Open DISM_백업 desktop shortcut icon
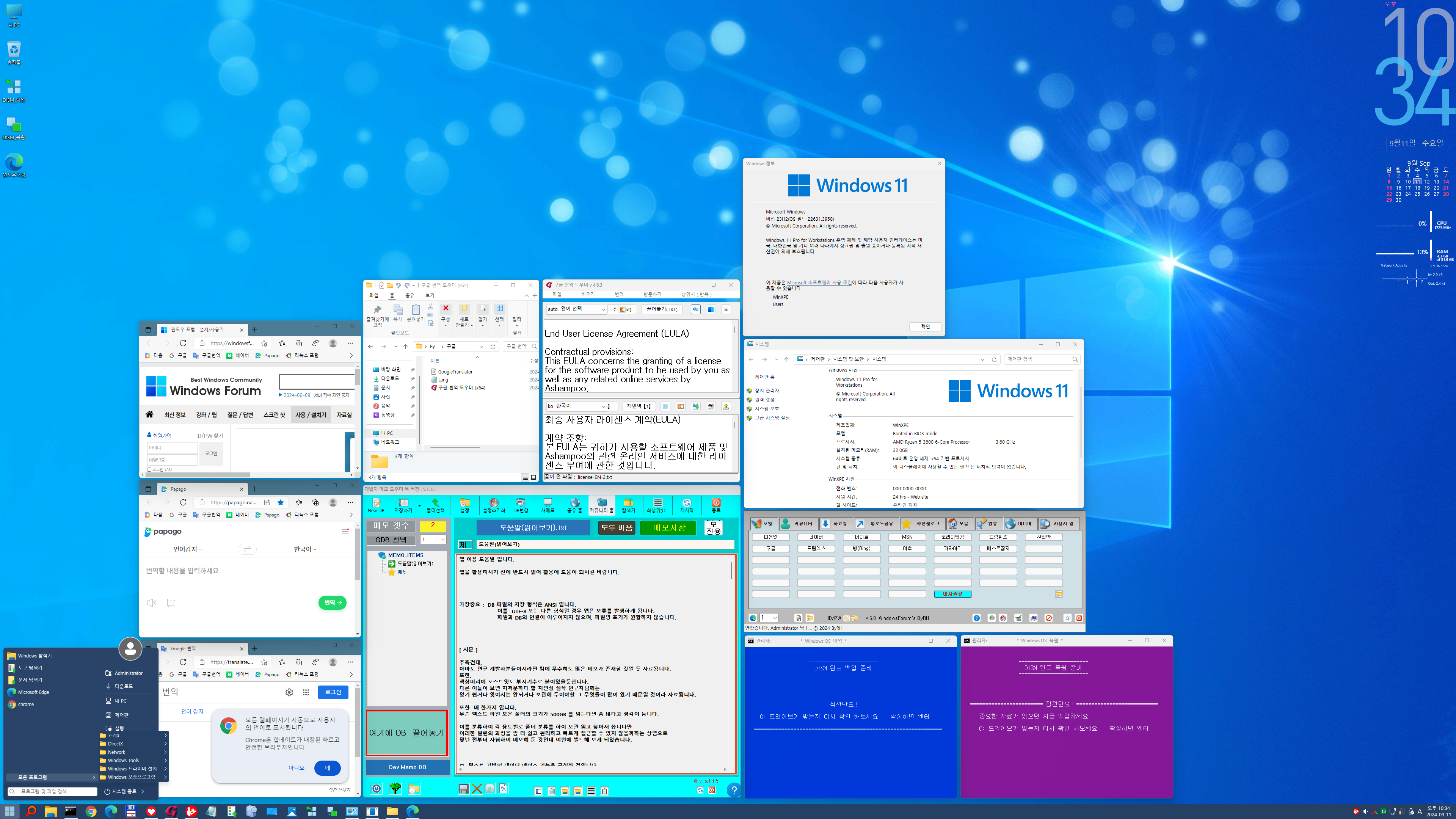 pos(14,91)
